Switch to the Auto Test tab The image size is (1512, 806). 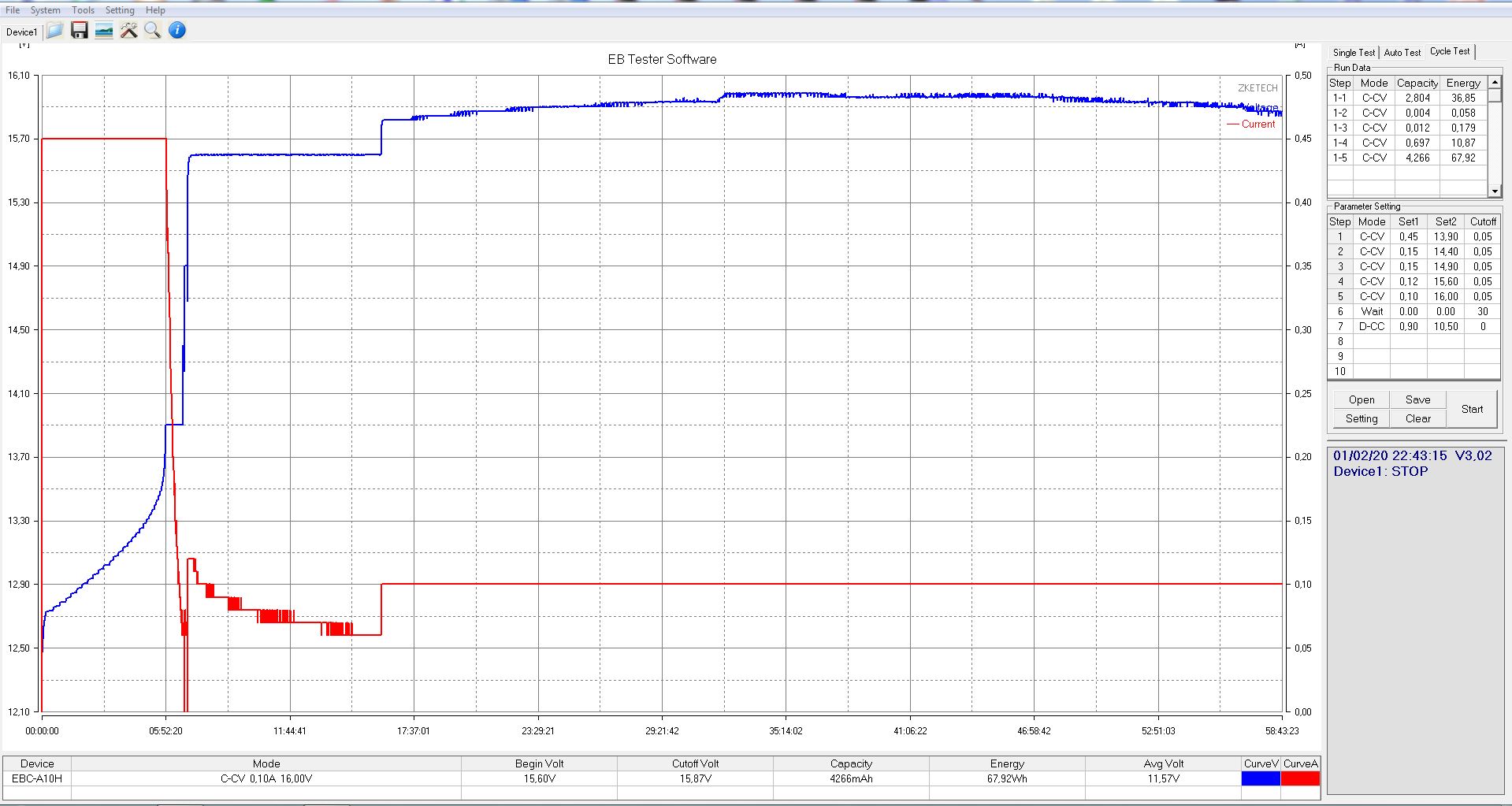pos(1402,53)
